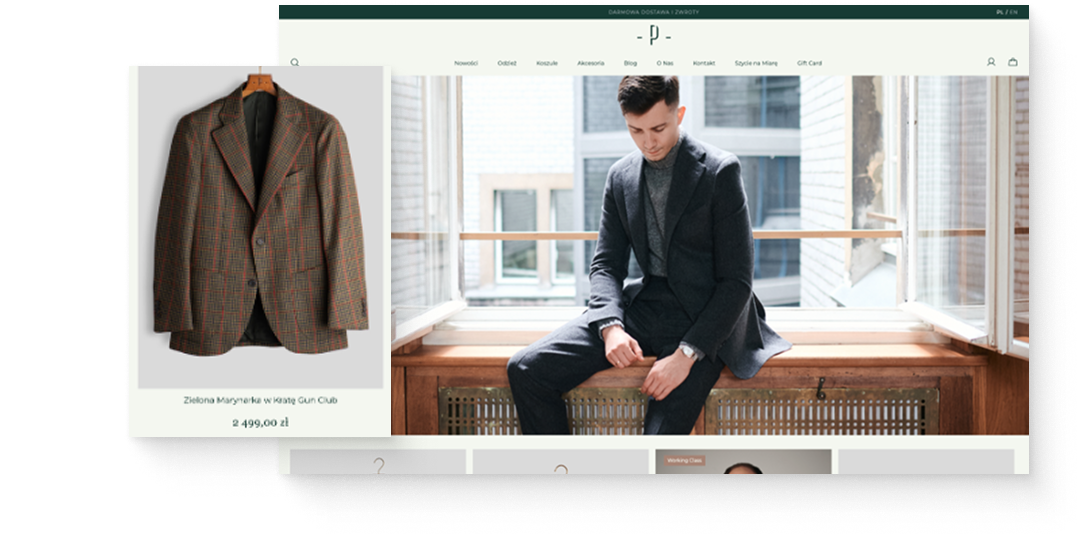Open the shopping bag icon

[1013, 62]
